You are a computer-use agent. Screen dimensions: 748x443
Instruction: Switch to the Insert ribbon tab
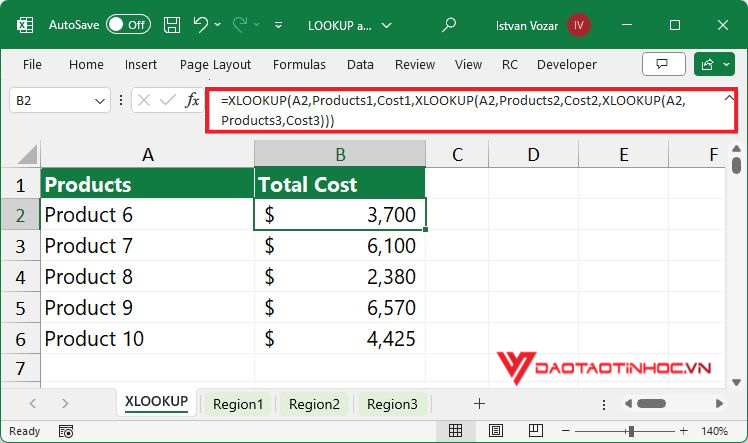[141, 64]
